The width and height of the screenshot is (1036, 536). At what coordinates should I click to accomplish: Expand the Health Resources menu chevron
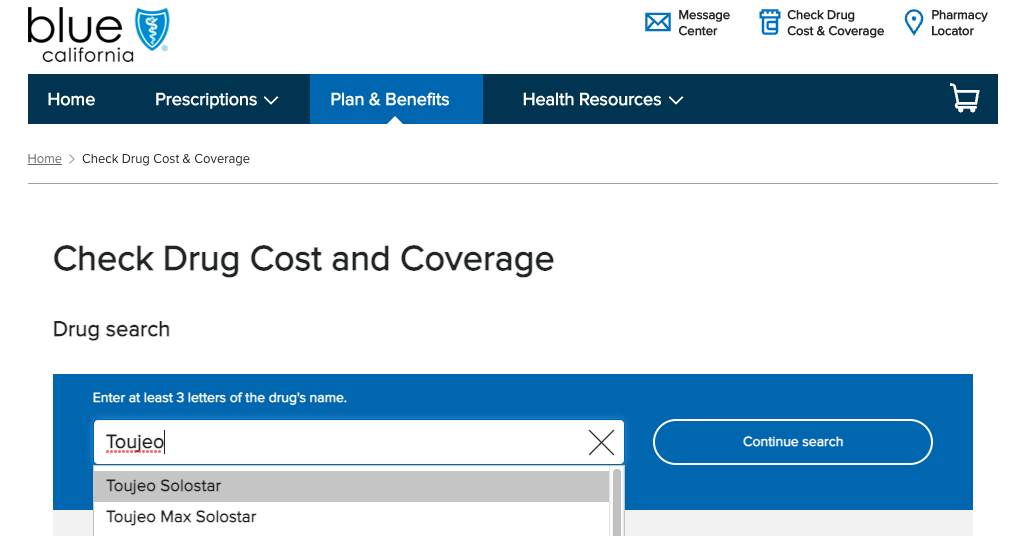[675, 100]
